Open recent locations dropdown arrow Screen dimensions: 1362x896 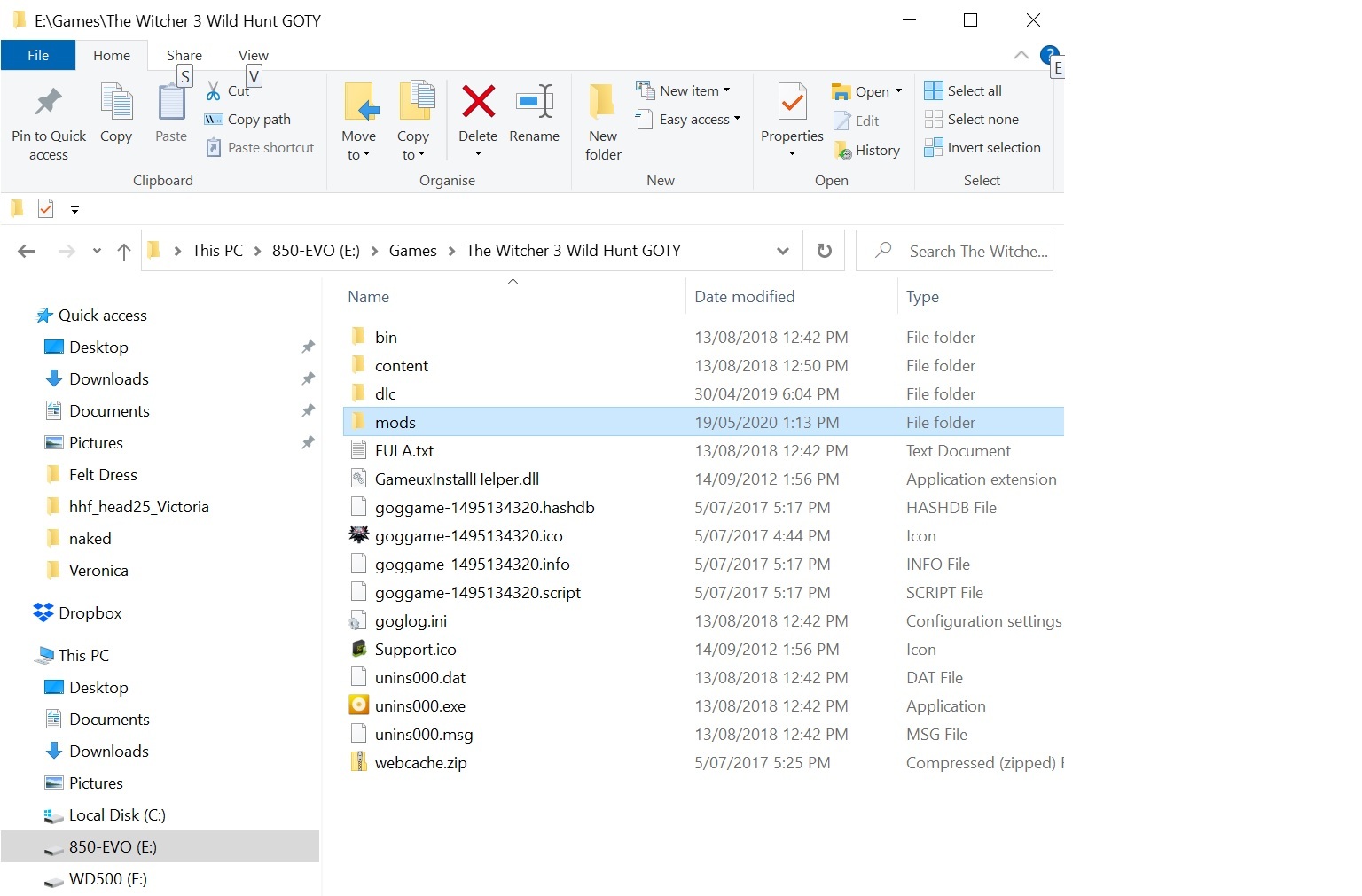[97, 252]
